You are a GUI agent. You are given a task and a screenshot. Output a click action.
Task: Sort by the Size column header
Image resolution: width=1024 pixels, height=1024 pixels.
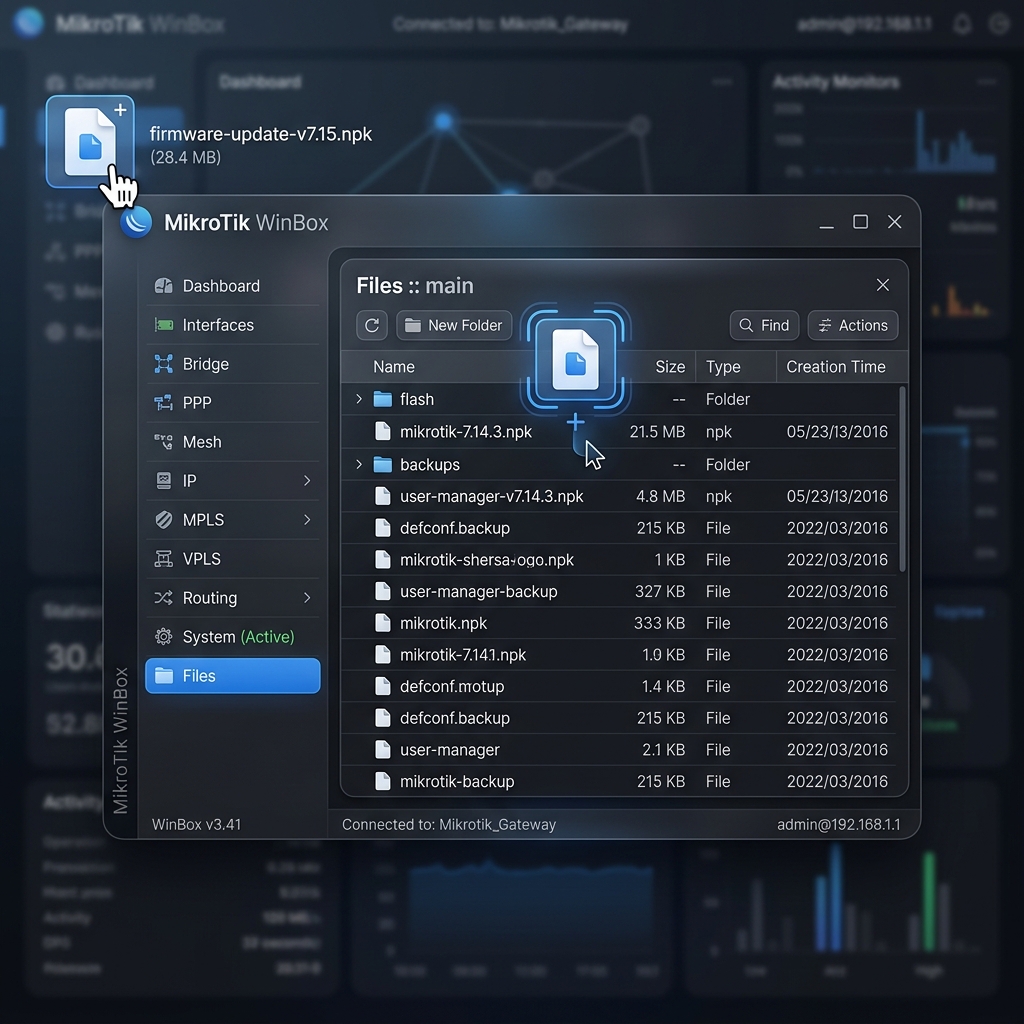click(670, 367)
